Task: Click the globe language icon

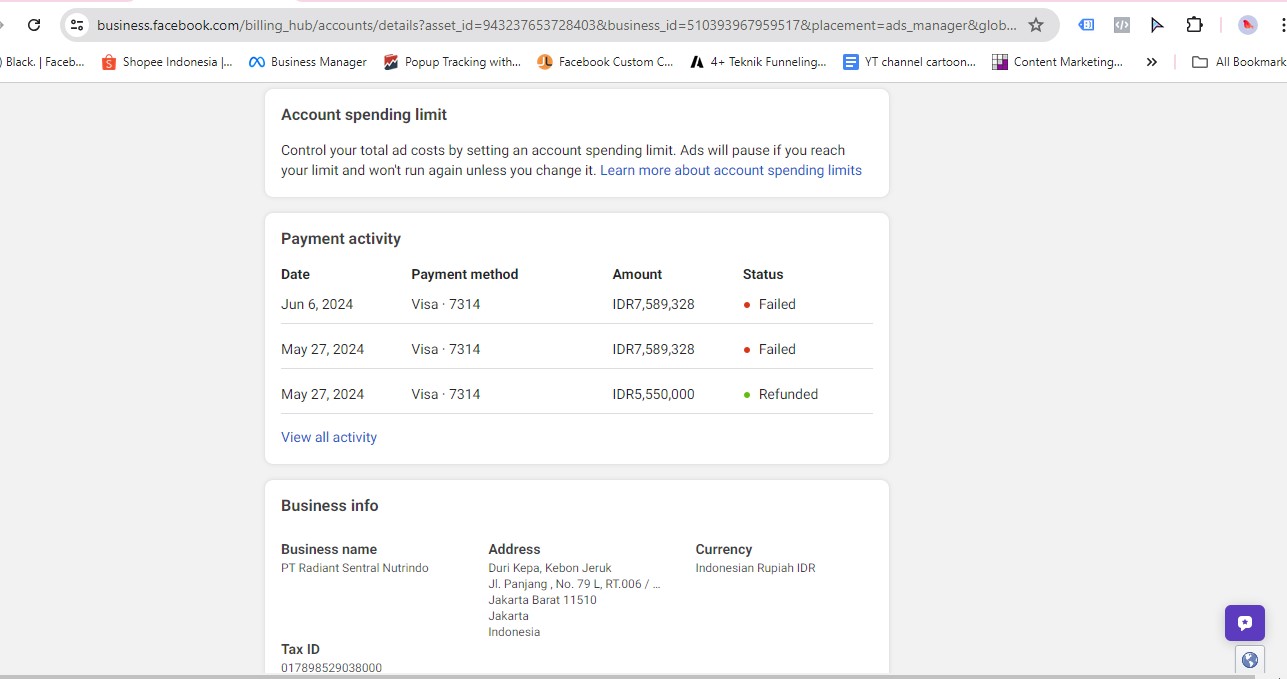Action: pyautogui.click(x=1249, y=660)
